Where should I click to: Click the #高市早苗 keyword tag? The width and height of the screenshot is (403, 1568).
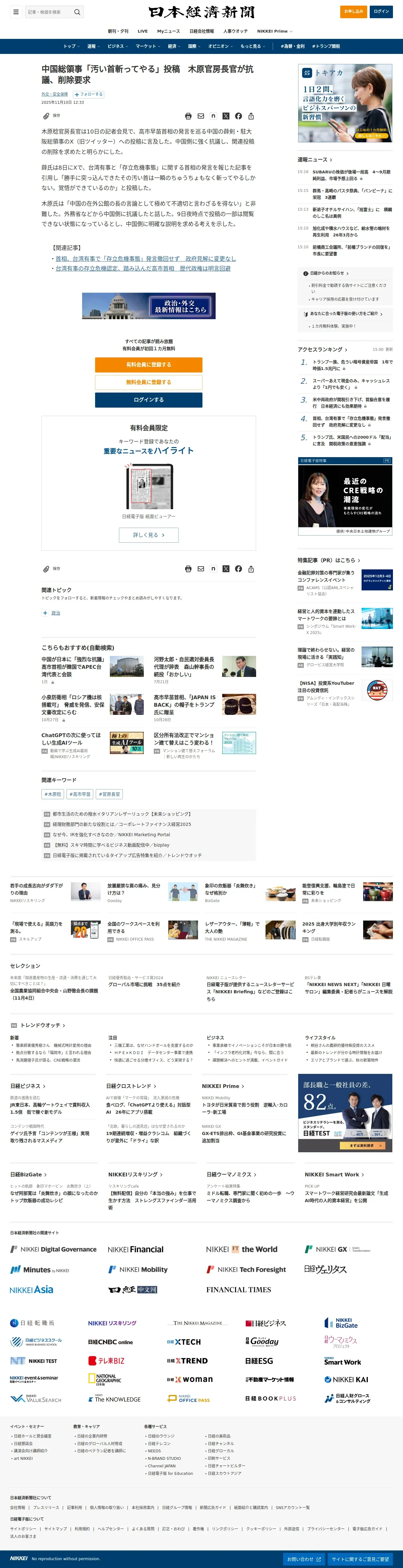(80, 794)
